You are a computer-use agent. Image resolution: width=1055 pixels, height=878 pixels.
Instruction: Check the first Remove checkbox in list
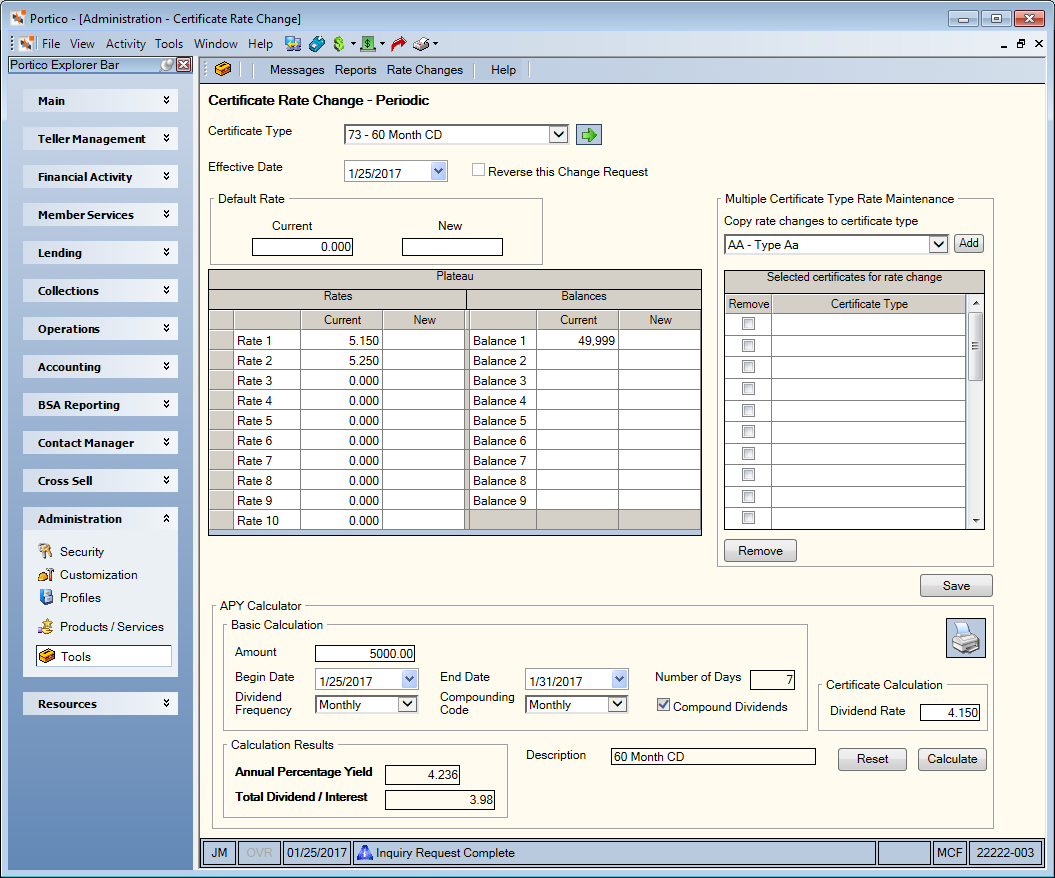(748, 324)
